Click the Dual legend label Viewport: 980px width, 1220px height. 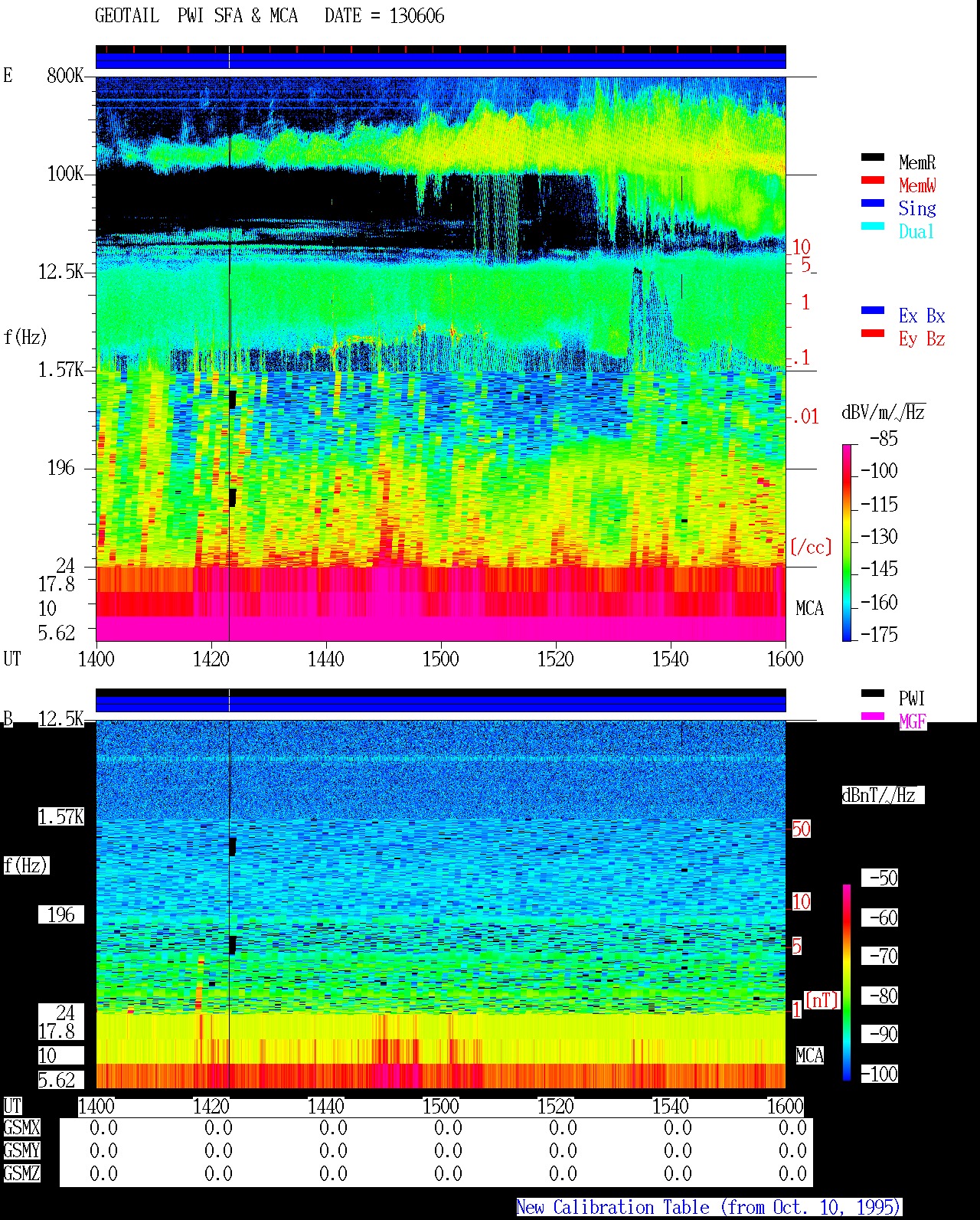(x=916, y=231)
